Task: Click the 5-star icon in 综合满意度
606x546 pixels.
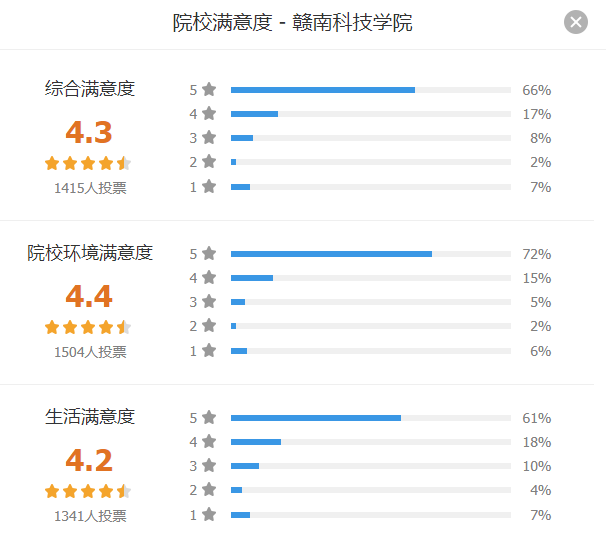Action: (x=209, y=89)
